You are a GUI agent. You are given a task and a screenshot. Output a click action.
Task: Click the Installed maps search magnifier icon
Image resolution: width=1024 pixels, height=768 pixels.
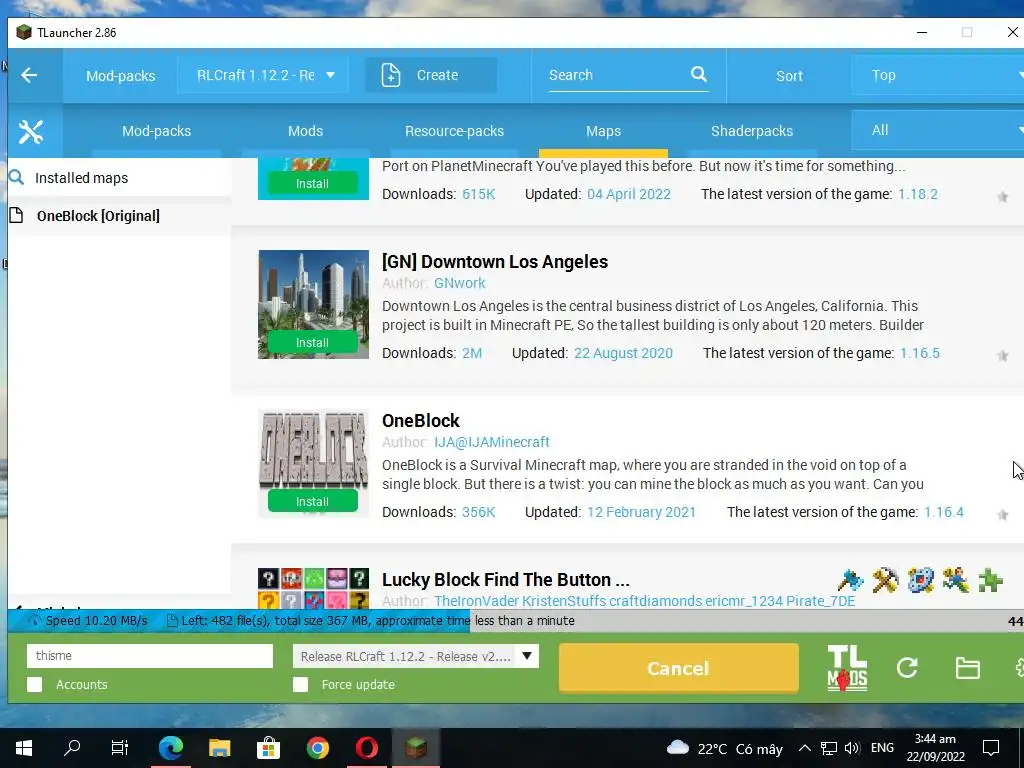[x=16, y=178]
